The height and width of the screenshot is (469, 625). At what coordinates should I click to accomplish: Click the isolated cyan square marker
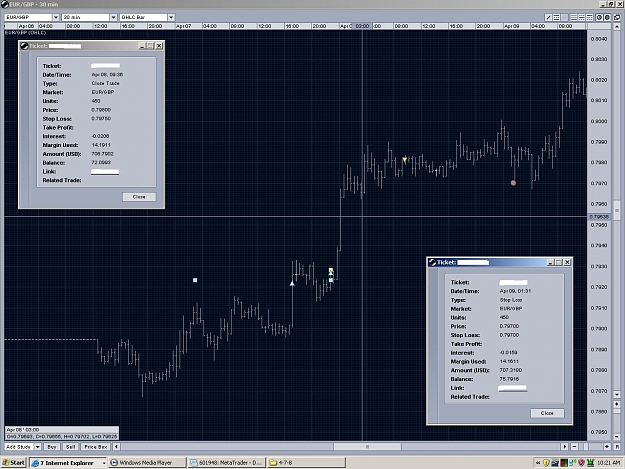point(195,280)
